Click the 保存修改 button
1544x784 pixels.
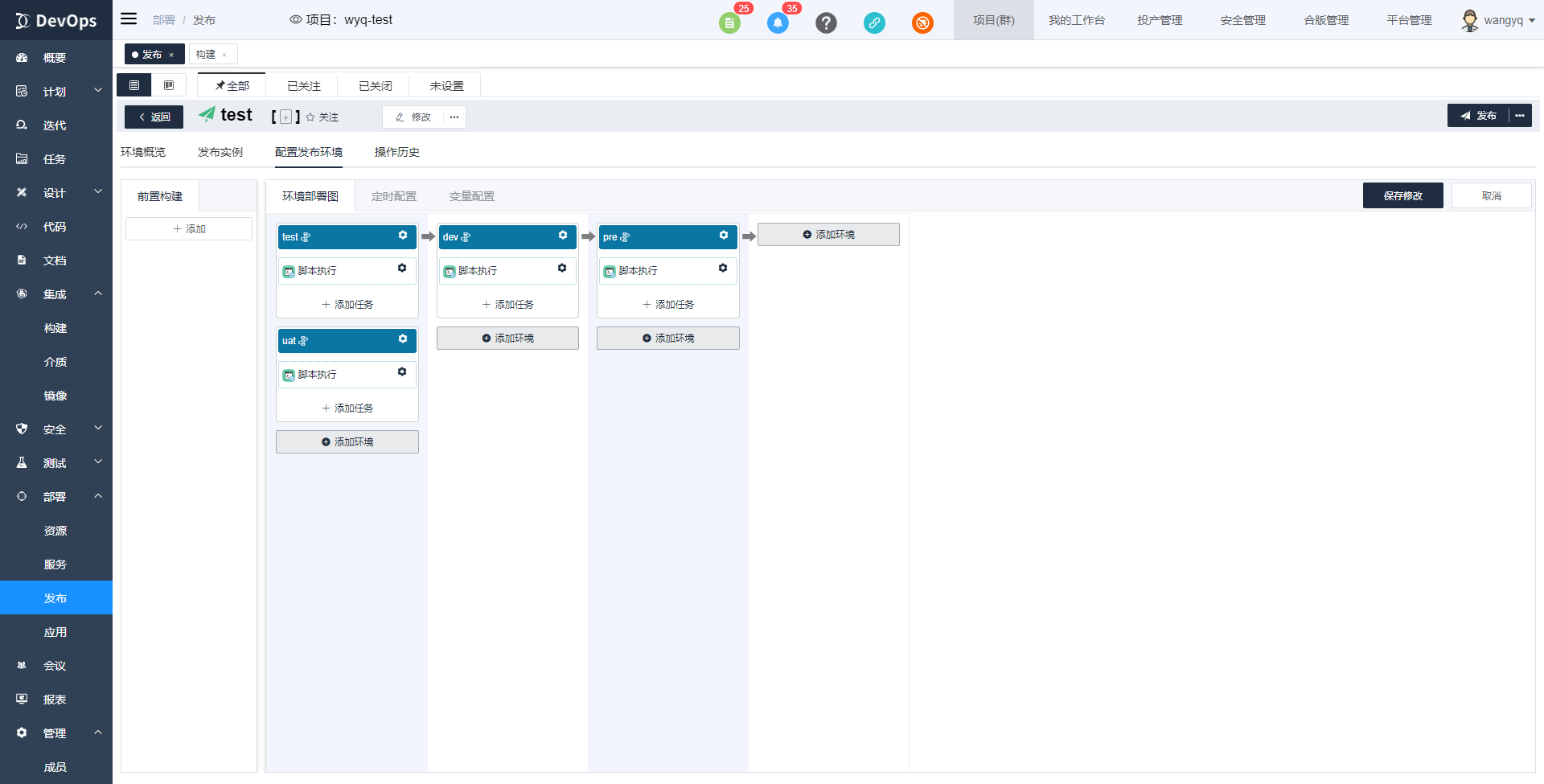[1402, 195]
